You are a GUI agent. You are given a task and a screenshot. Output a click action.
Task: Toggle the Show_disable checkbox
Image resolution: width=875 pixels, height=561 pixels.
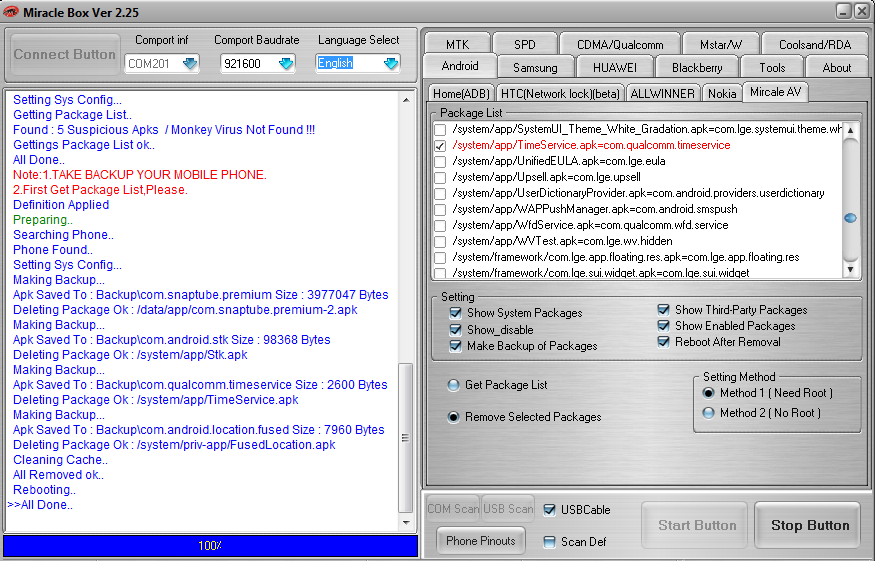pos(456,329)
